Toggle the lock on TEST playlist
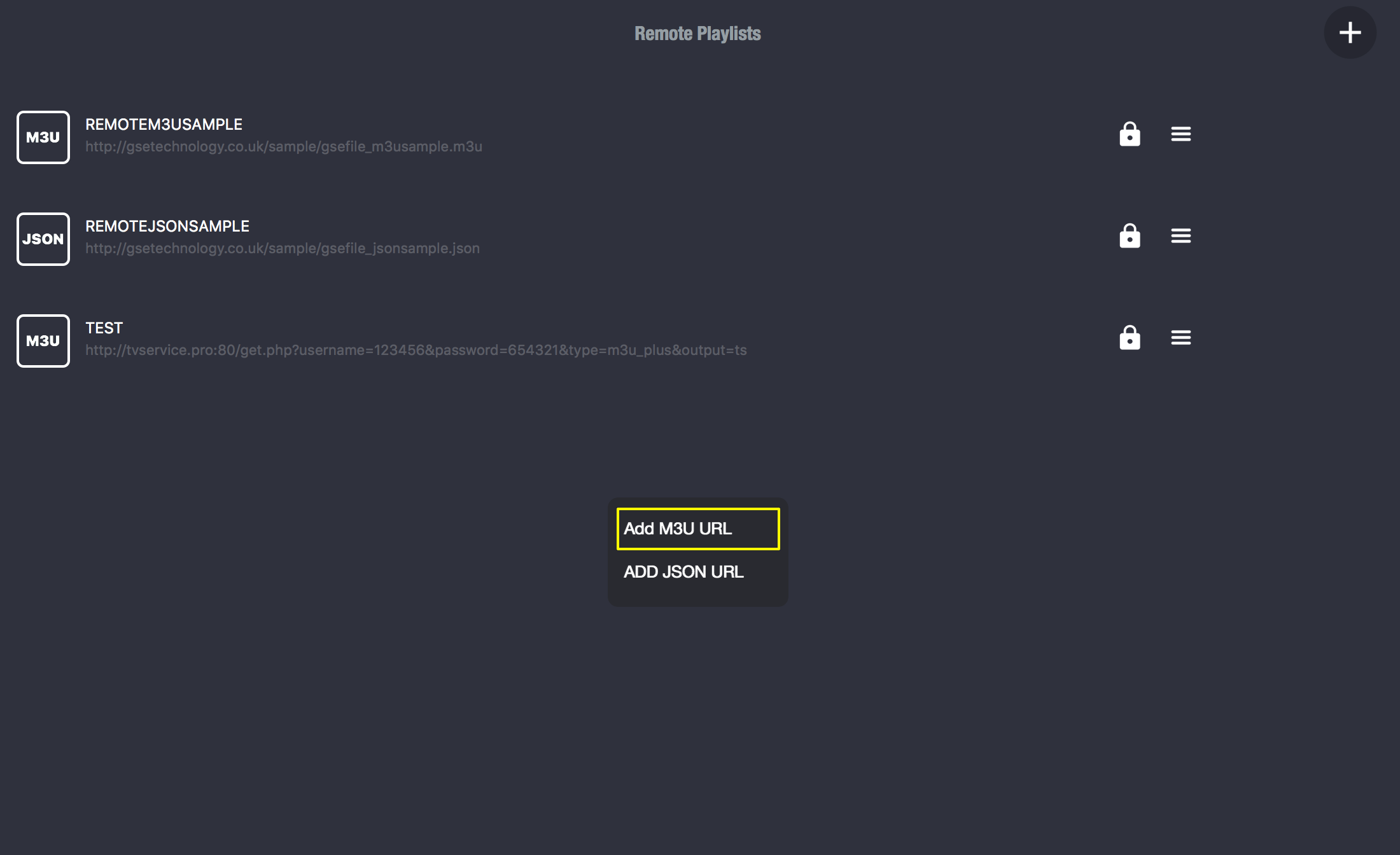 [x=1130, y=338]
